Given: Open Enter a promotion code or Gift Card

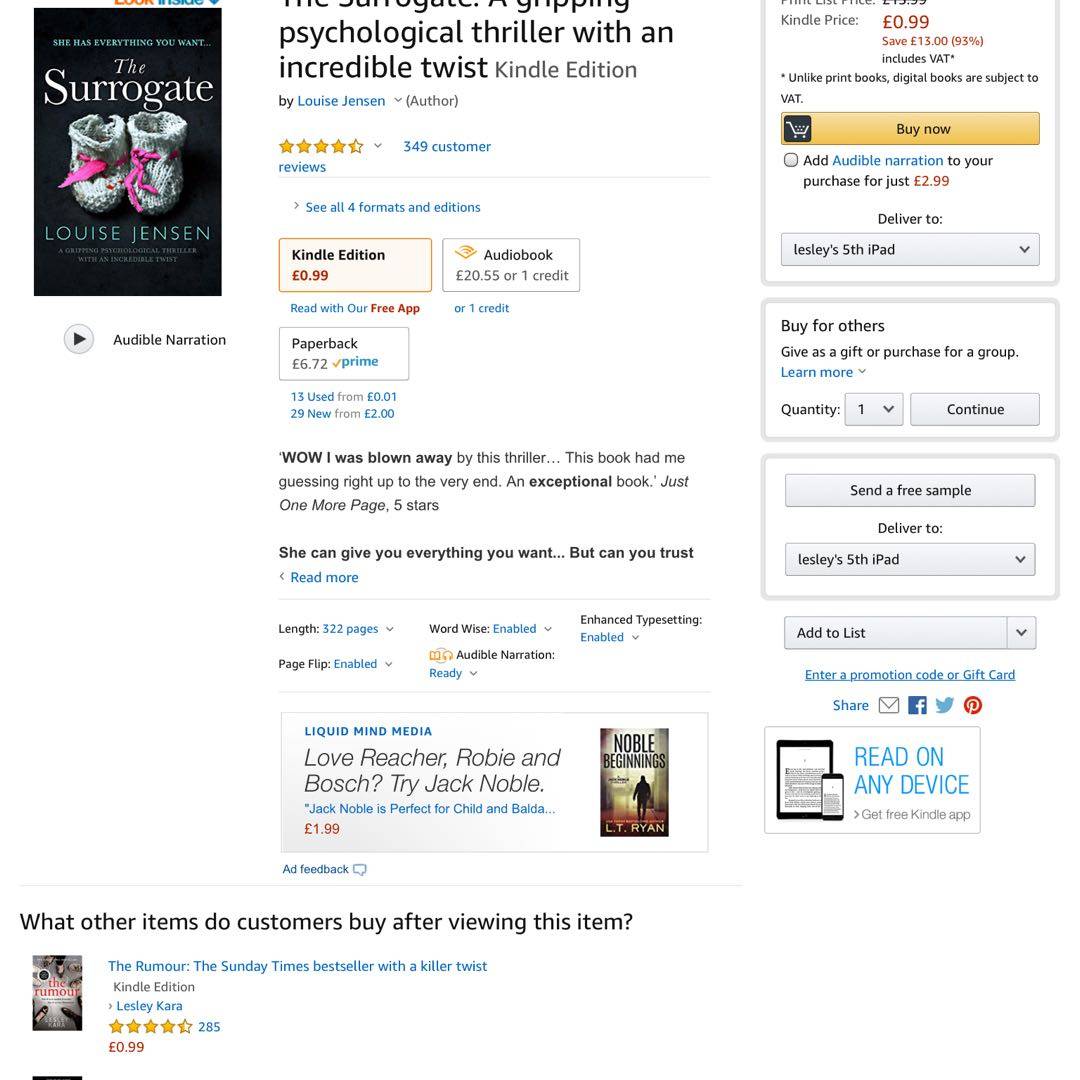Looking at the screenshot, I should (909, 675).
